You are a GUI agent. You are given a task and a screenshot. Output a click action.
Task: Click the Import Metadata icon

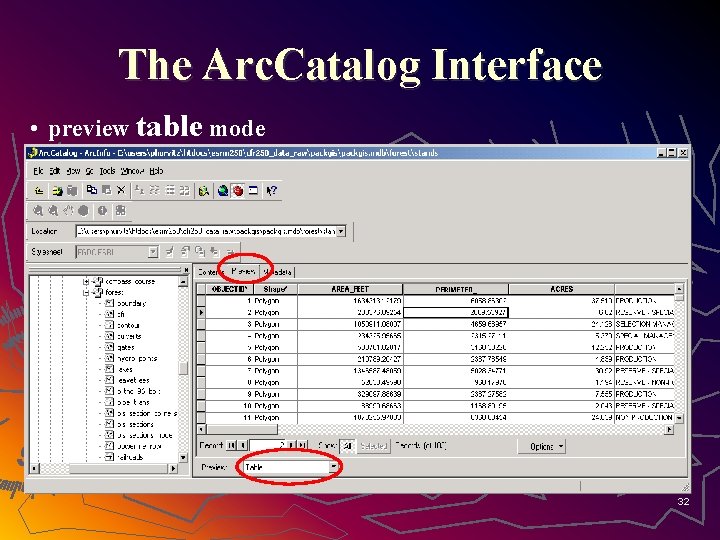pyautogui.click(x=214, y=251)
